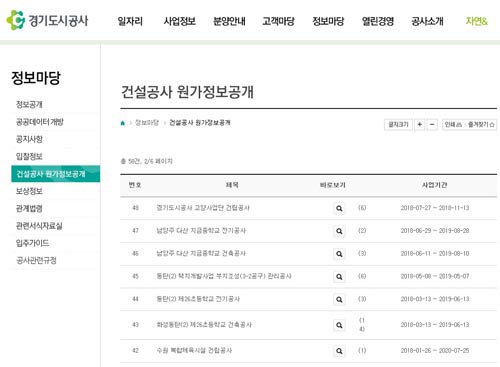The width and height of the screenshot is (500, 367).
Task: Open 화성동탄(2) 제26초등학교 건축공사 entry
Action: click(204, 325)
